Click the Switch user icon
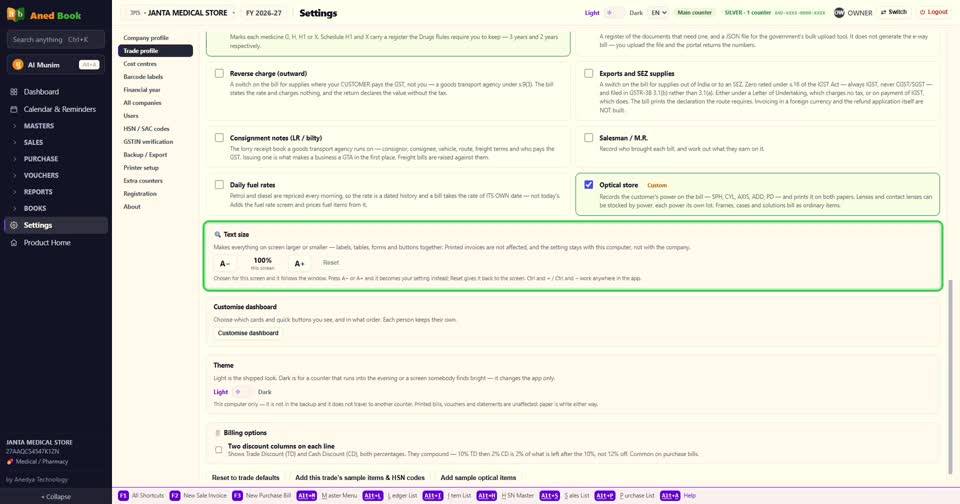 883,12
